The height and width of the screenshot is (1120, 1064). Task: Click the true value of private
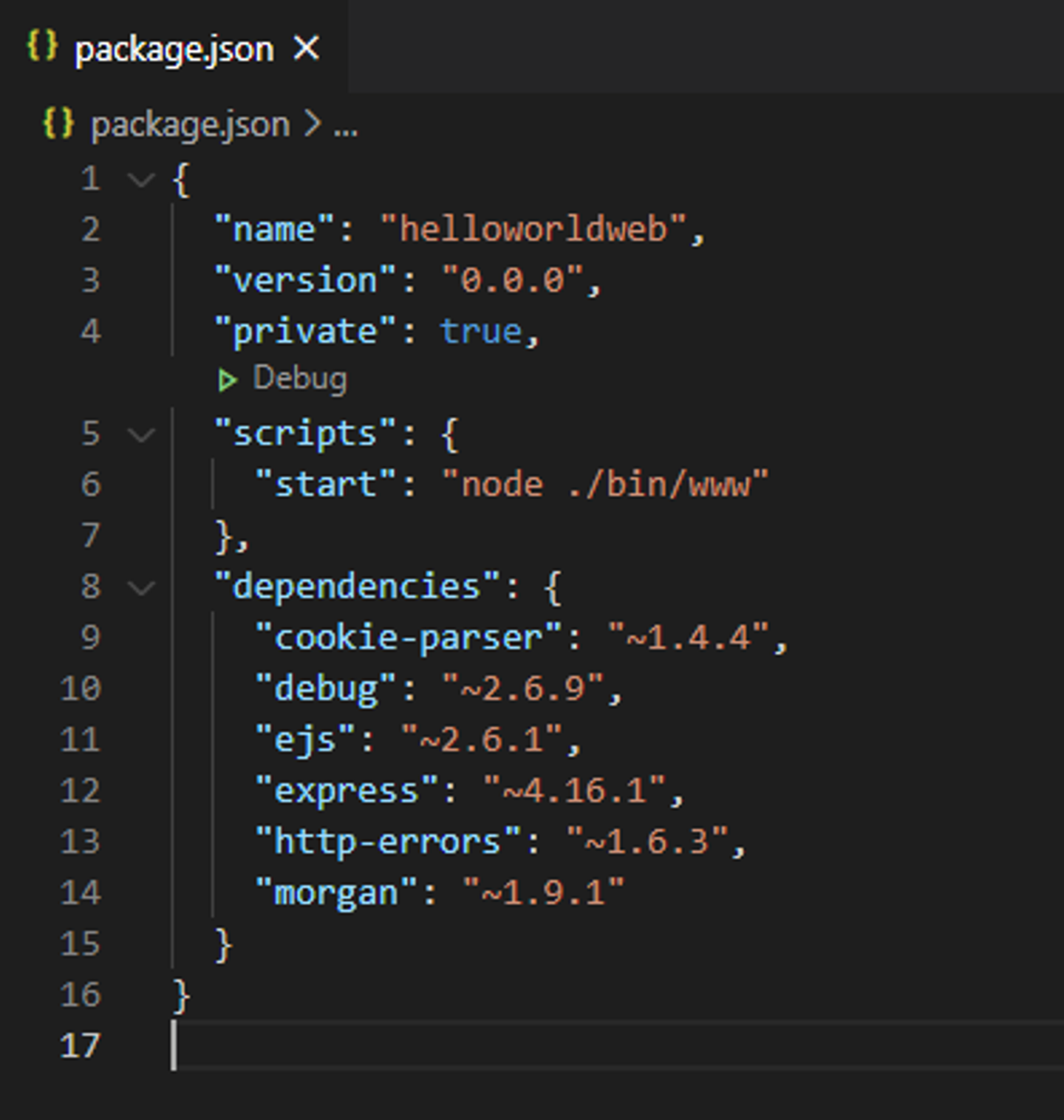pos(481,332)
